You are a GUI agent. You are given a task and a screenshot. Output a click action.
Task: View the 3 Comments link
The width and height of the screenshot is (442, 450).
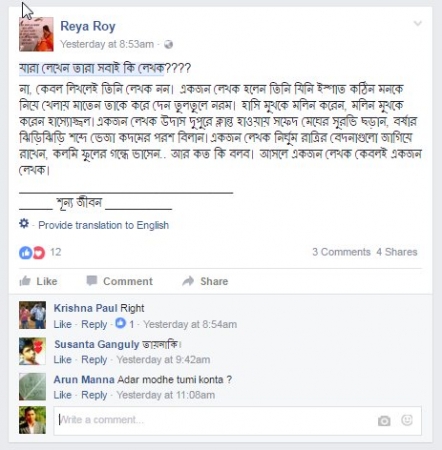(x=341, y=252)
